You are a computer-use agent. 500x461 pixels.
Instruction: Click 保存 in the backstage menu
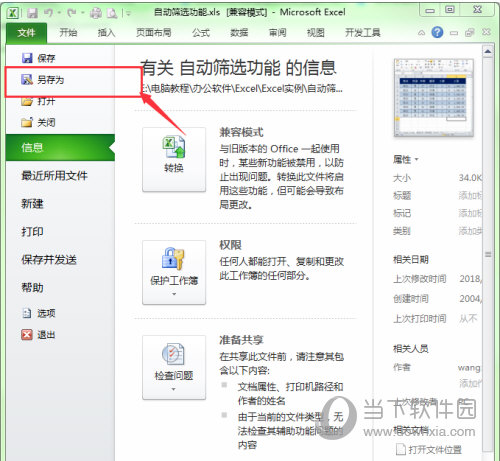(38, 58)
